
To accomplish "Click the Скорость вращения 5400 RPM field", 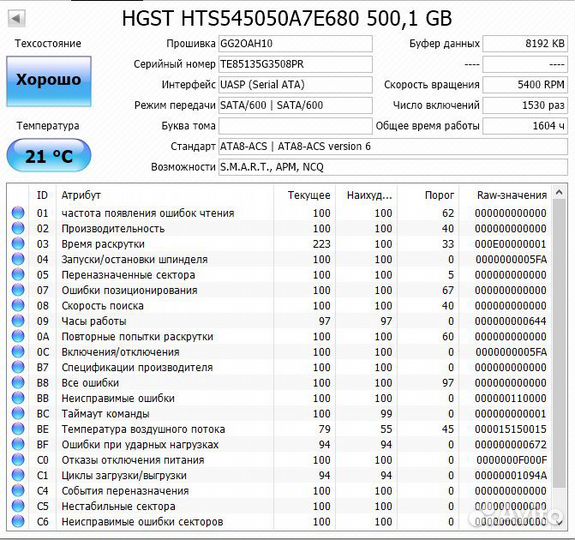I will [525, 85].
